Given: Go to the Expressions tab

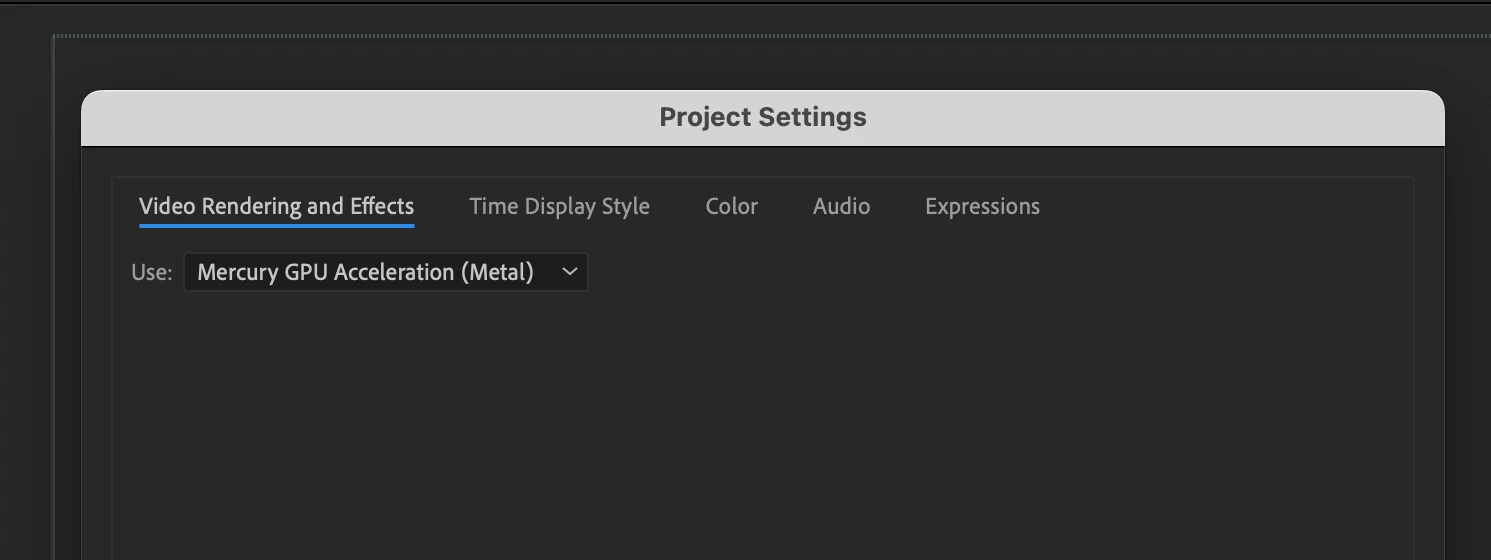Looking at the screenshot, I should point(982,207).
